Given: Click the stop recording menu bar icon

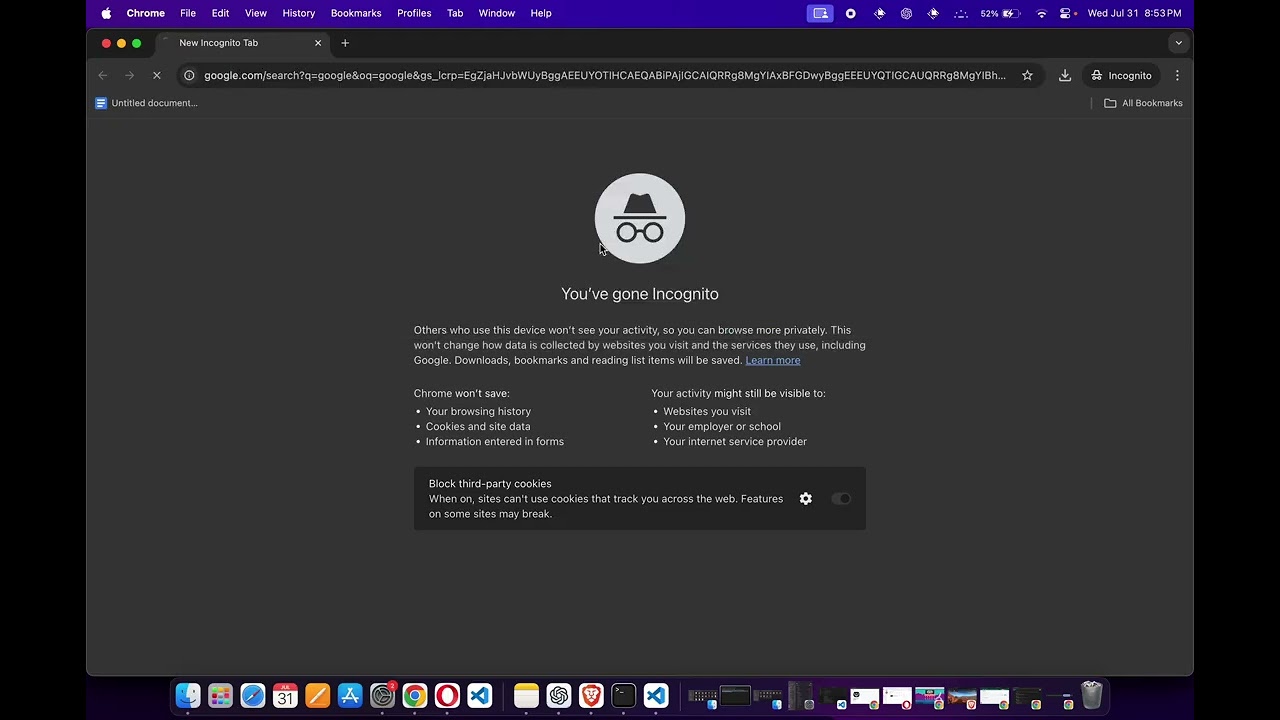Looking at the screenshot, I should (x=851, y=13).
